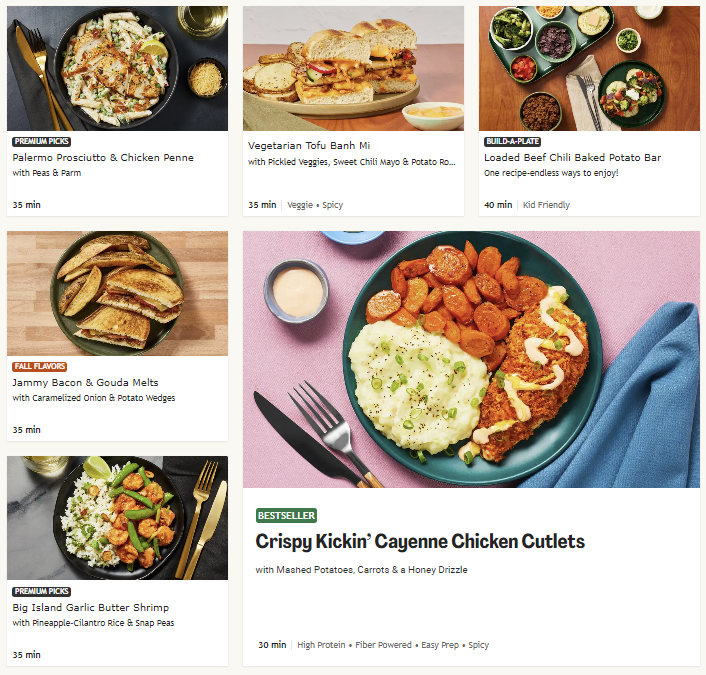Open the Big Island Garlic Butter Shrimp photo
Image resolution: width=706 pixels, height=675 pixels.
pyautogui.click(x=117, y=518)
